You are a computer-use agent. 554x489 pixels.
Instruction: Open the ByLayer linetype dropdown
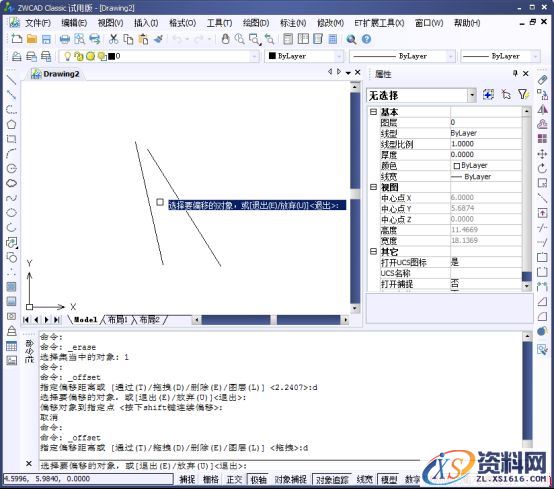tap(451, 56)
